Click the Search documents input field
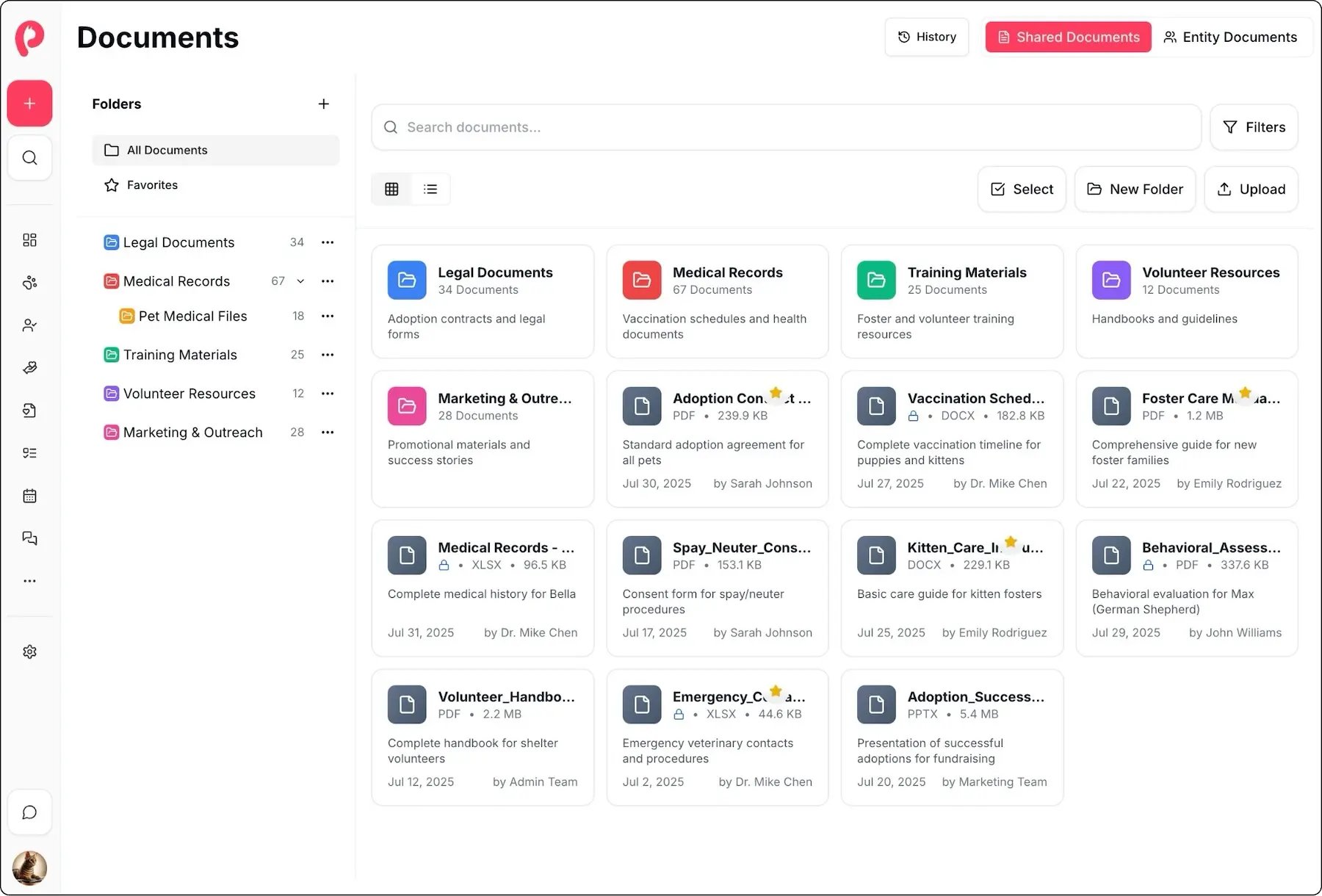The image size is (1322, 896). click(x=786, y=128)
